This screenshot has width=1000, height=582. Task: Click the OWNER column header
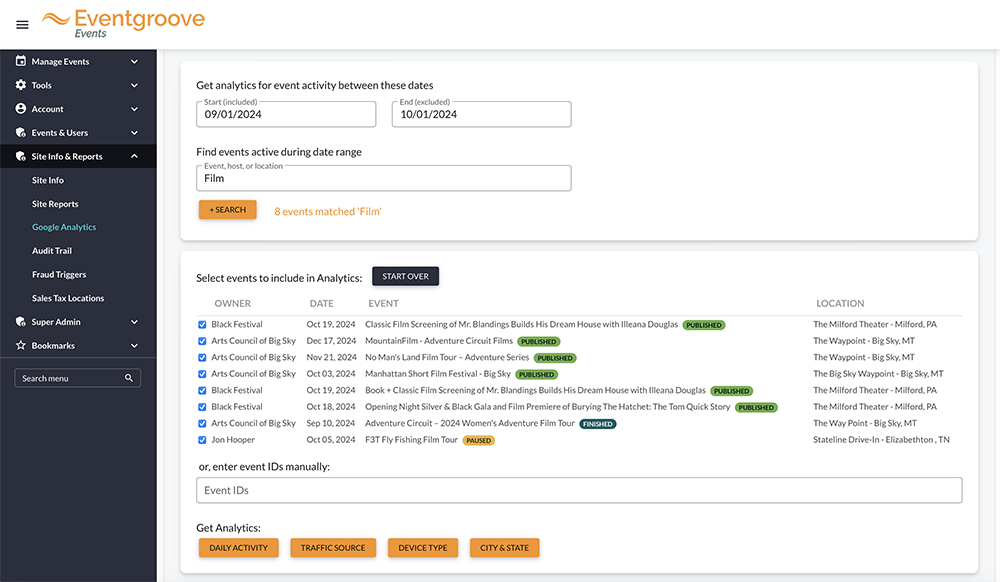click(x=233, y=303)
